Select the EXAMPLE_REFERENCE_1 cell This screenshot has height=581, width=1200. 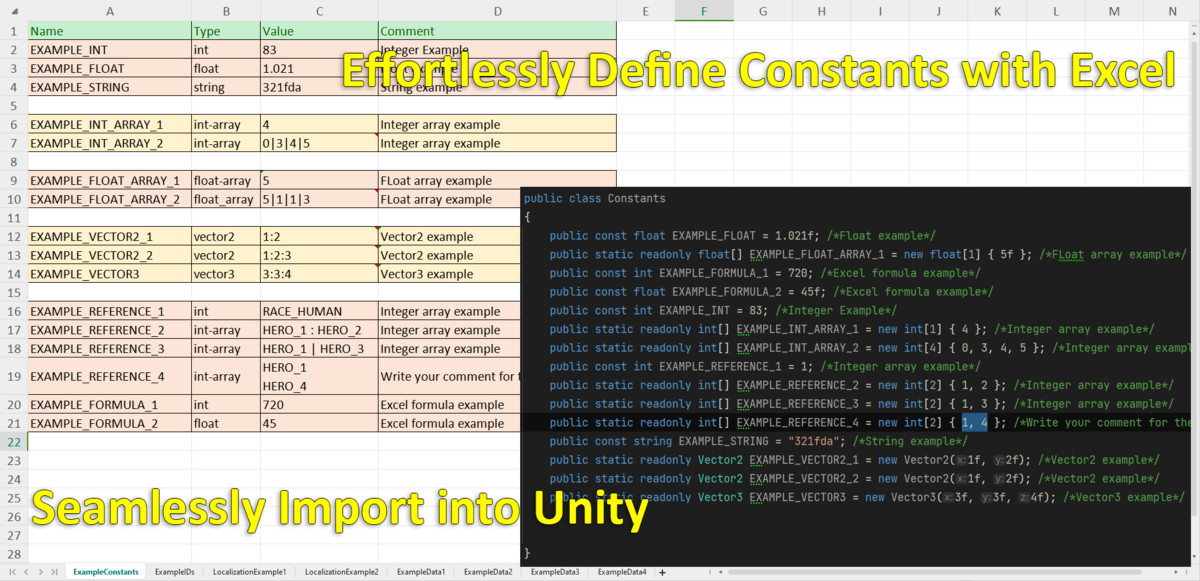pos(109,311)
